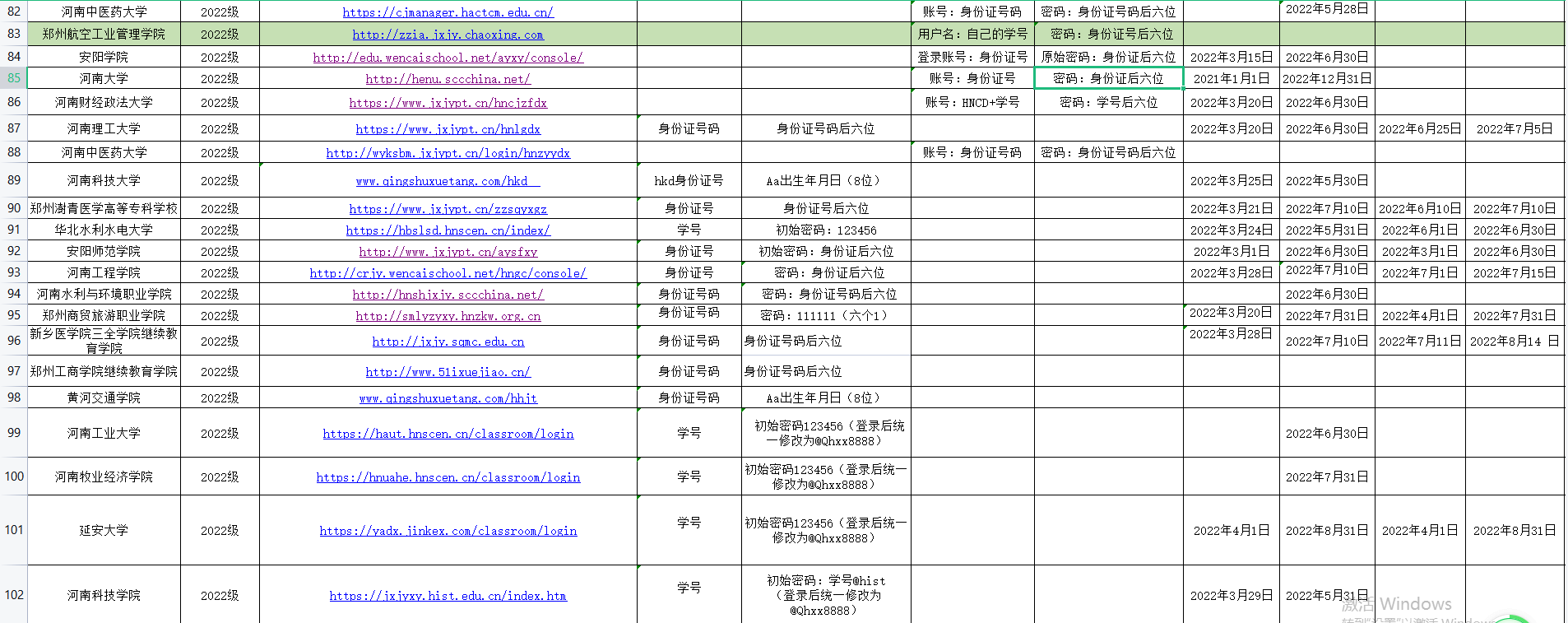This screenshot has height=623, width=1568.
Task: Click the 2022年5月28日 date cell
Action: [x=1327, y=9]
